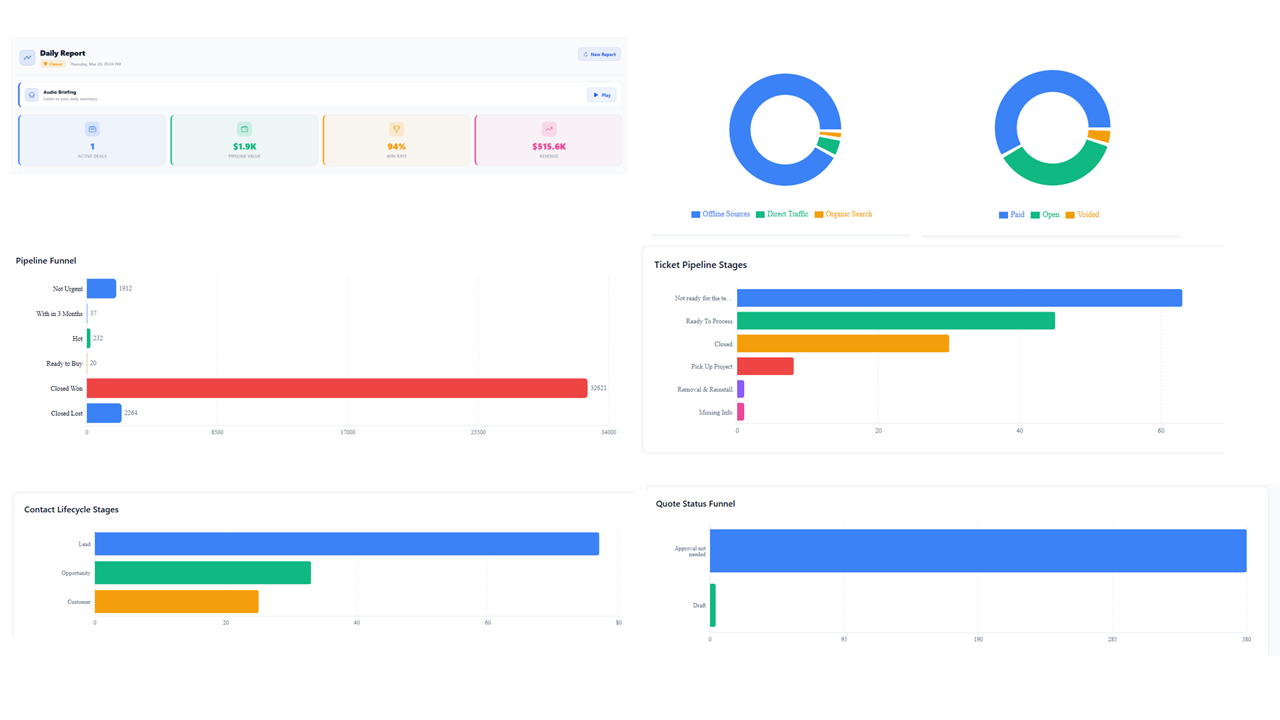Select the Closed Won bar in Pipeline Funnel

tap(335, 388)
